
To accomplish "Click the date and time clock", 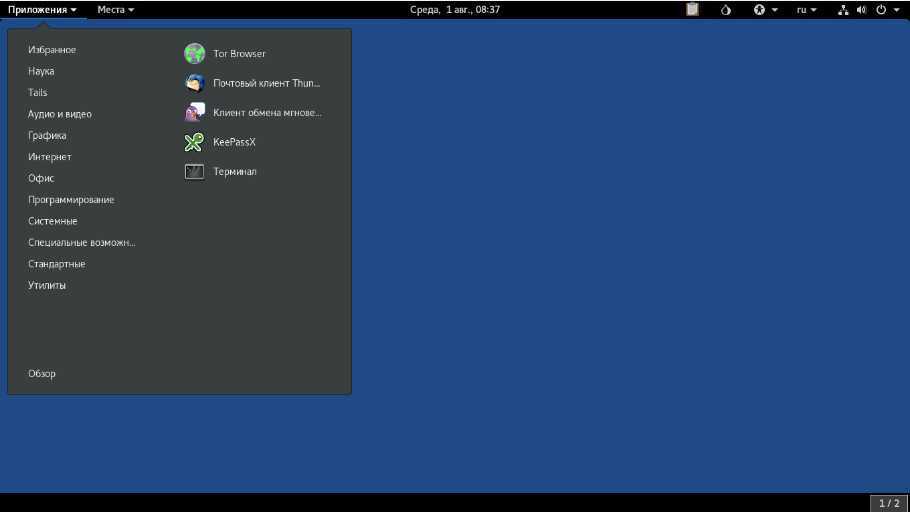I will [455, 10].
